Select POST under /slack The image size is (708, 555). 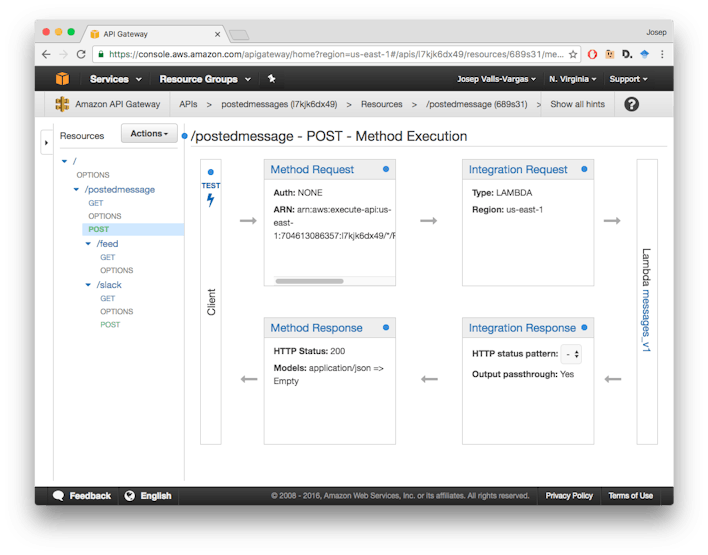coord(110,325)
